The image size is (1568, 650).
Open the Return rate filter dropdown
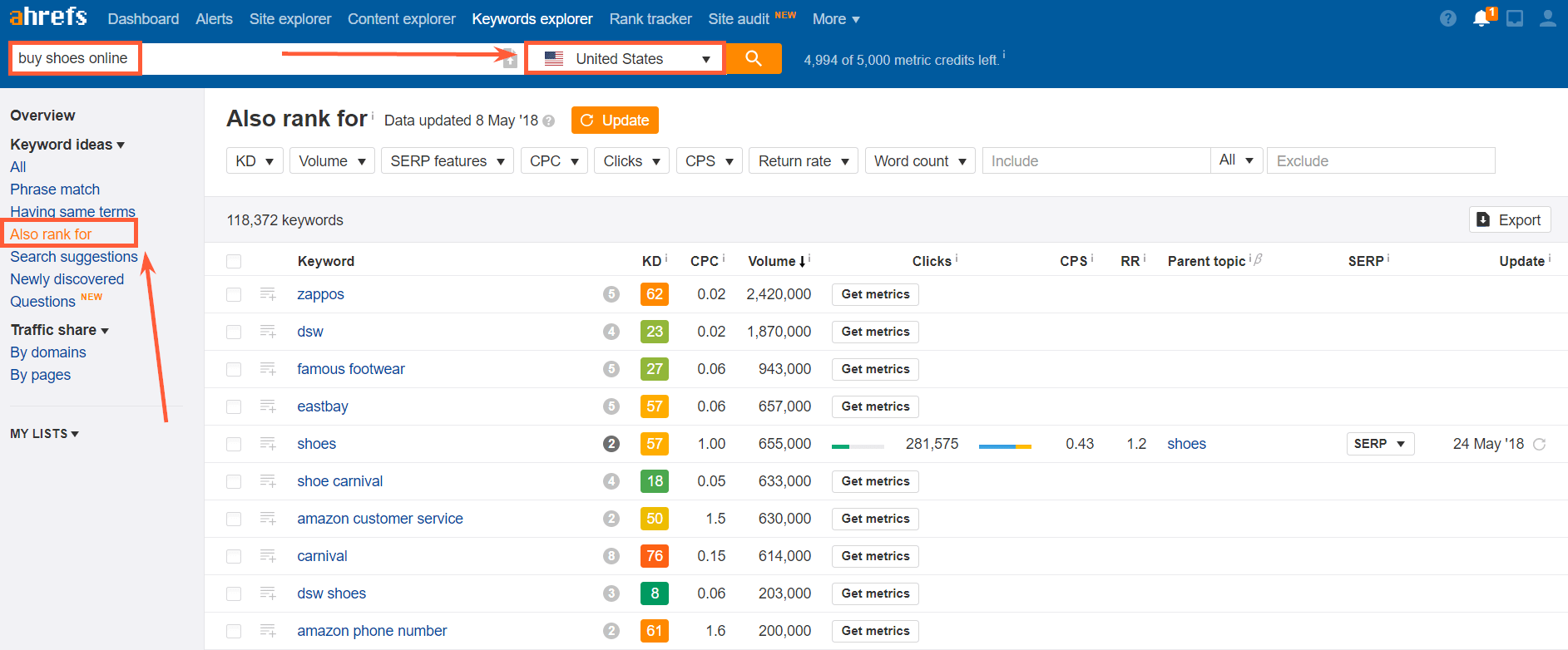click(804, 161)
